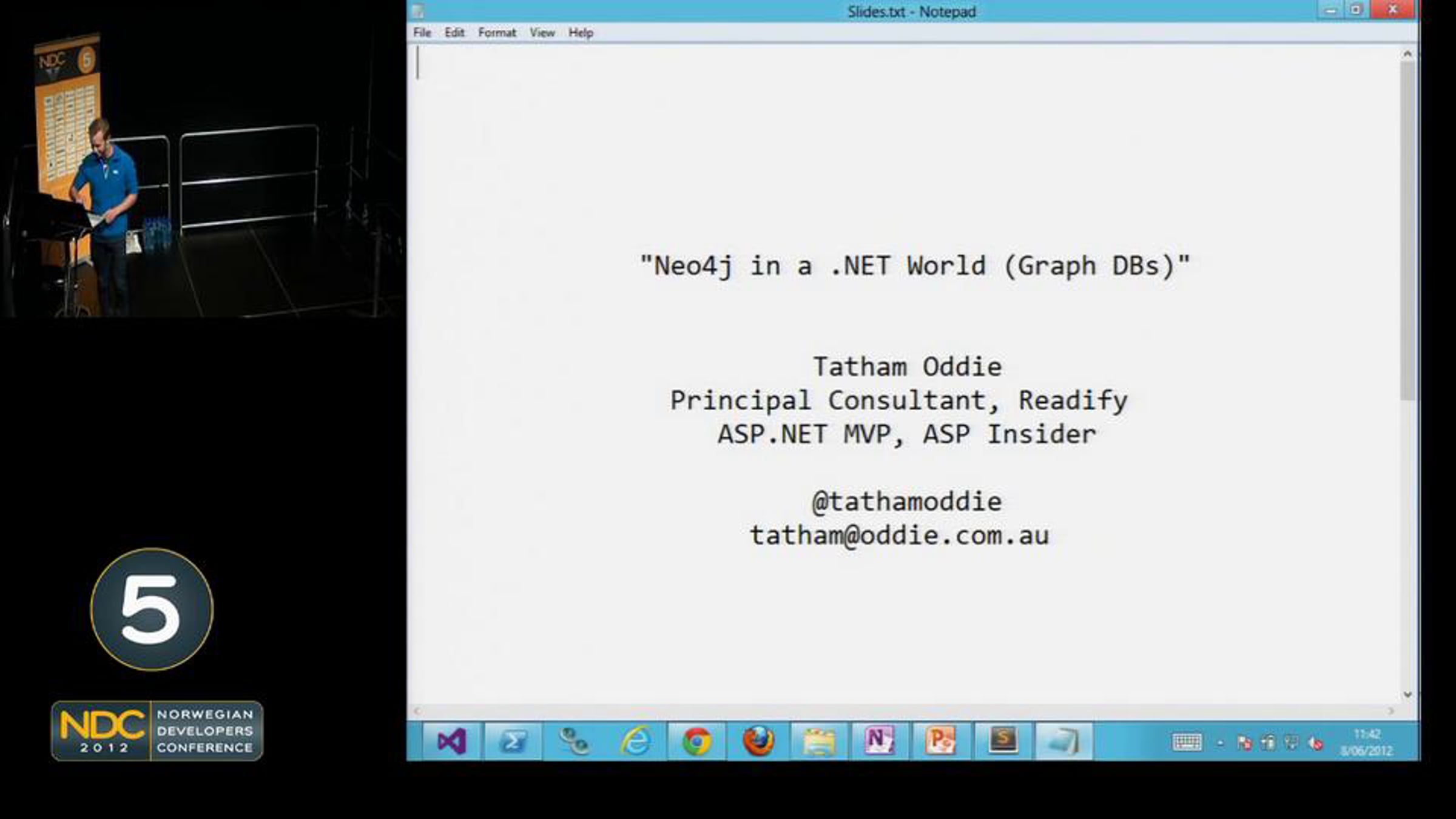Click the Notepad icon in the title bar
This screenshot has width=1456, height=819.
coord(419,11)
